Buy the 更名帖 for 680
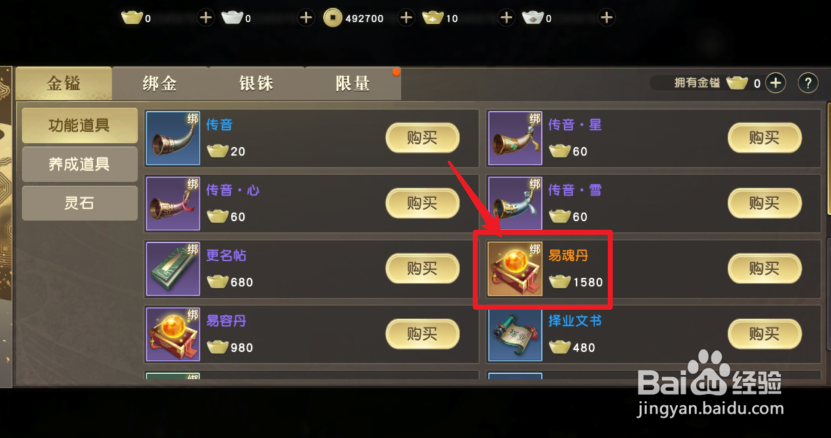Screen dimensions: 831x438 point(422,269)
